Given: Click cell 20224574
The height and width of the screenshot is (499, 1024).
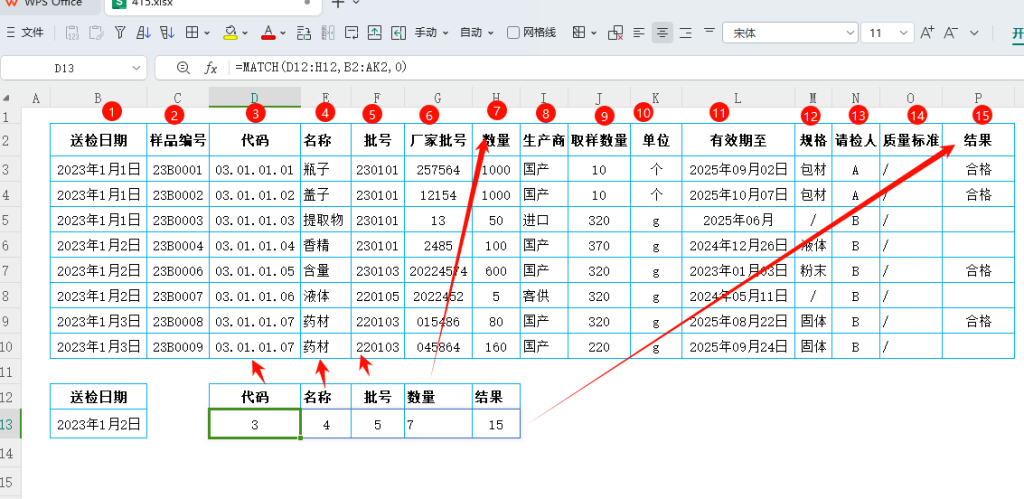Looking at the screenshot, I should click(438, 270).
